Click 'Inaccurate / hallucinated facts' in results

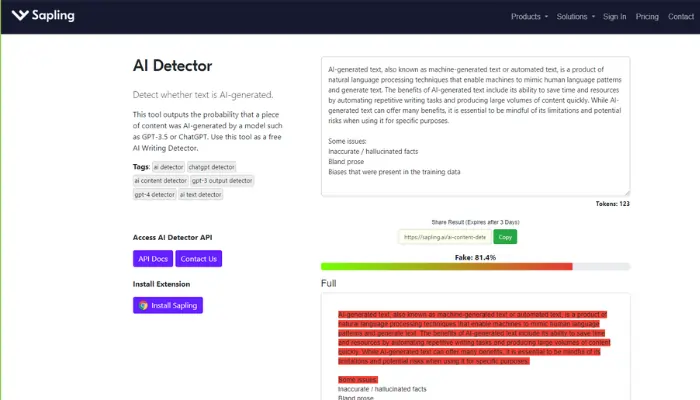coord(382,389)
